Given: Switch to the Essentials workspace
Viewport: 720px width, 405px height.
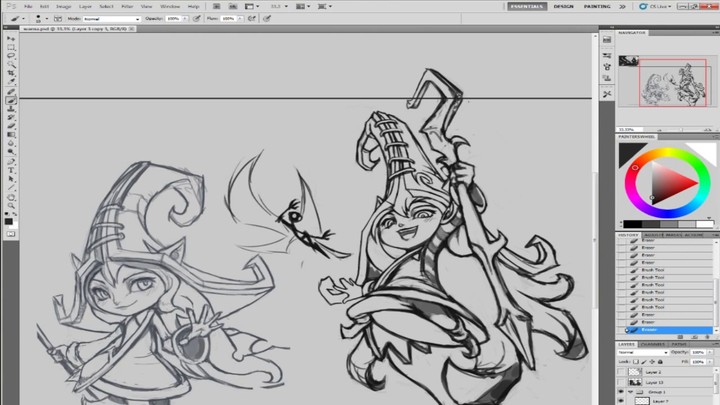Looking at the screenshot, I should click(x=527, y=6).
